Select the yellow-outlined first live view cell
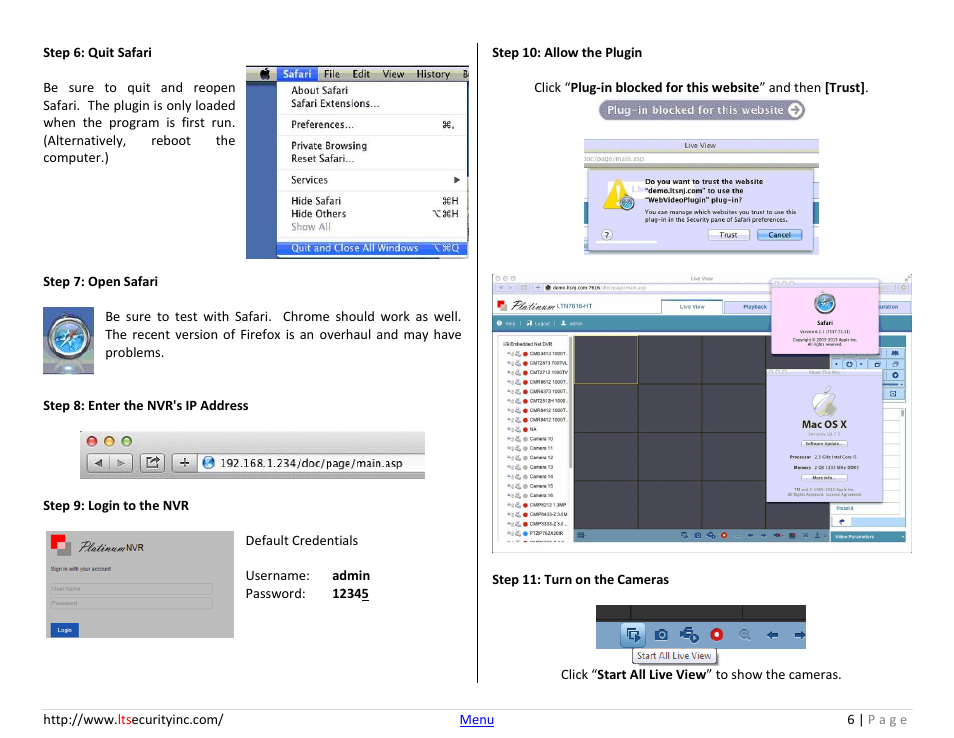The height and width of the screenshot is (738, 954). coord(606,360)
